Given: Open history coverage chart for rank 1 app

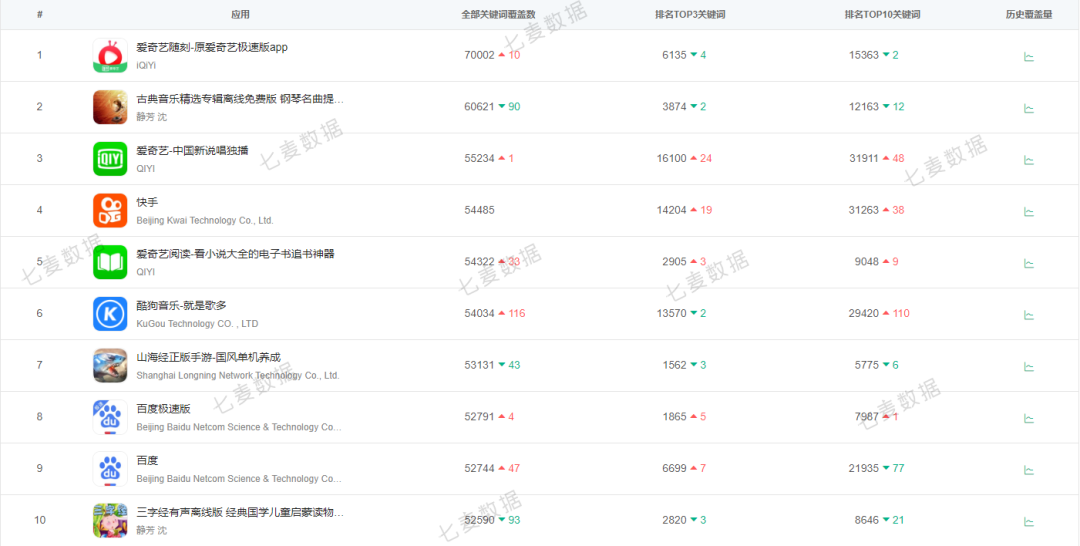Looking at the screenshot, I should click(1028, 56).
